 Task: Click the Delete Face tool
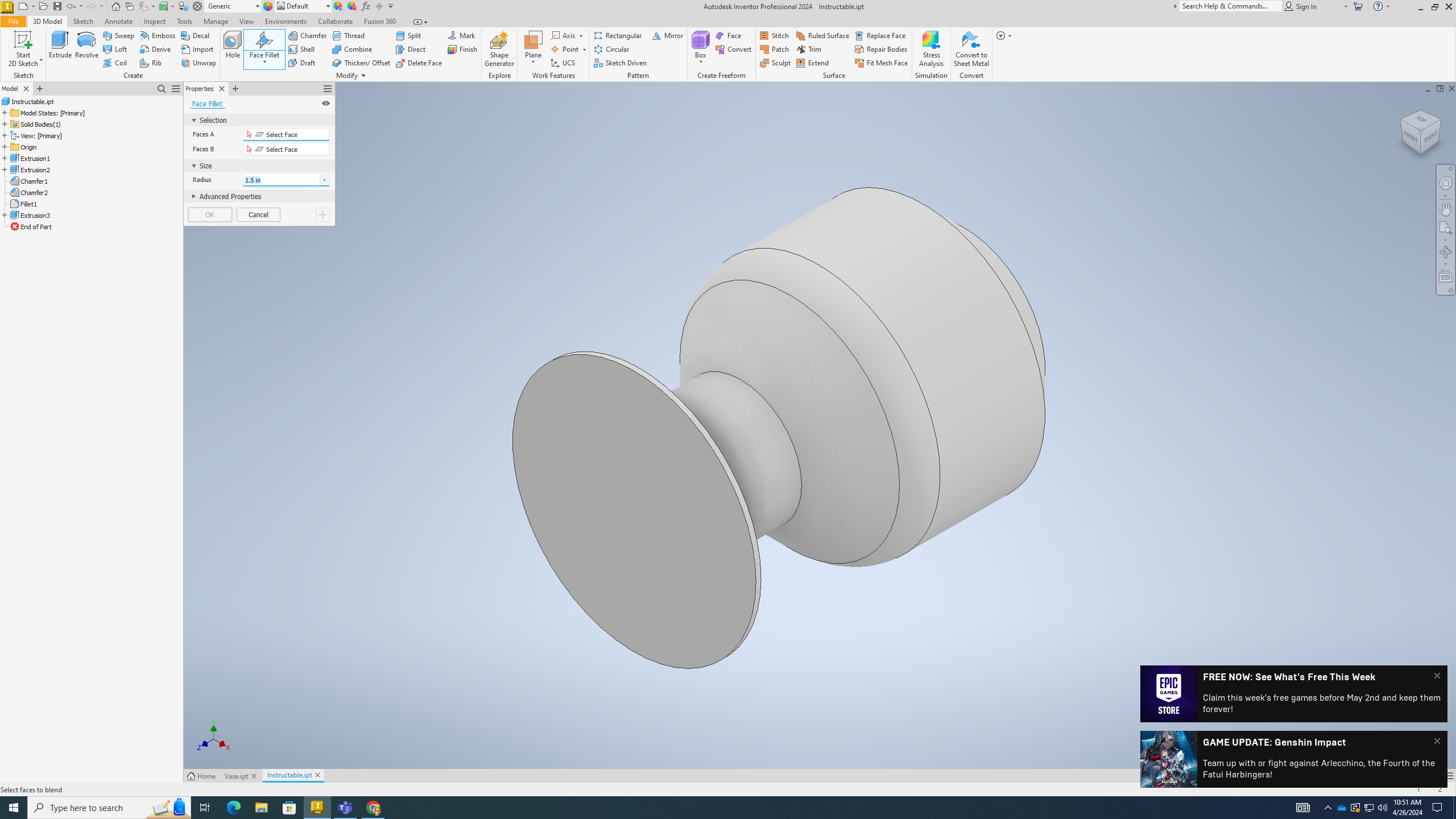(x=419, y=63)
